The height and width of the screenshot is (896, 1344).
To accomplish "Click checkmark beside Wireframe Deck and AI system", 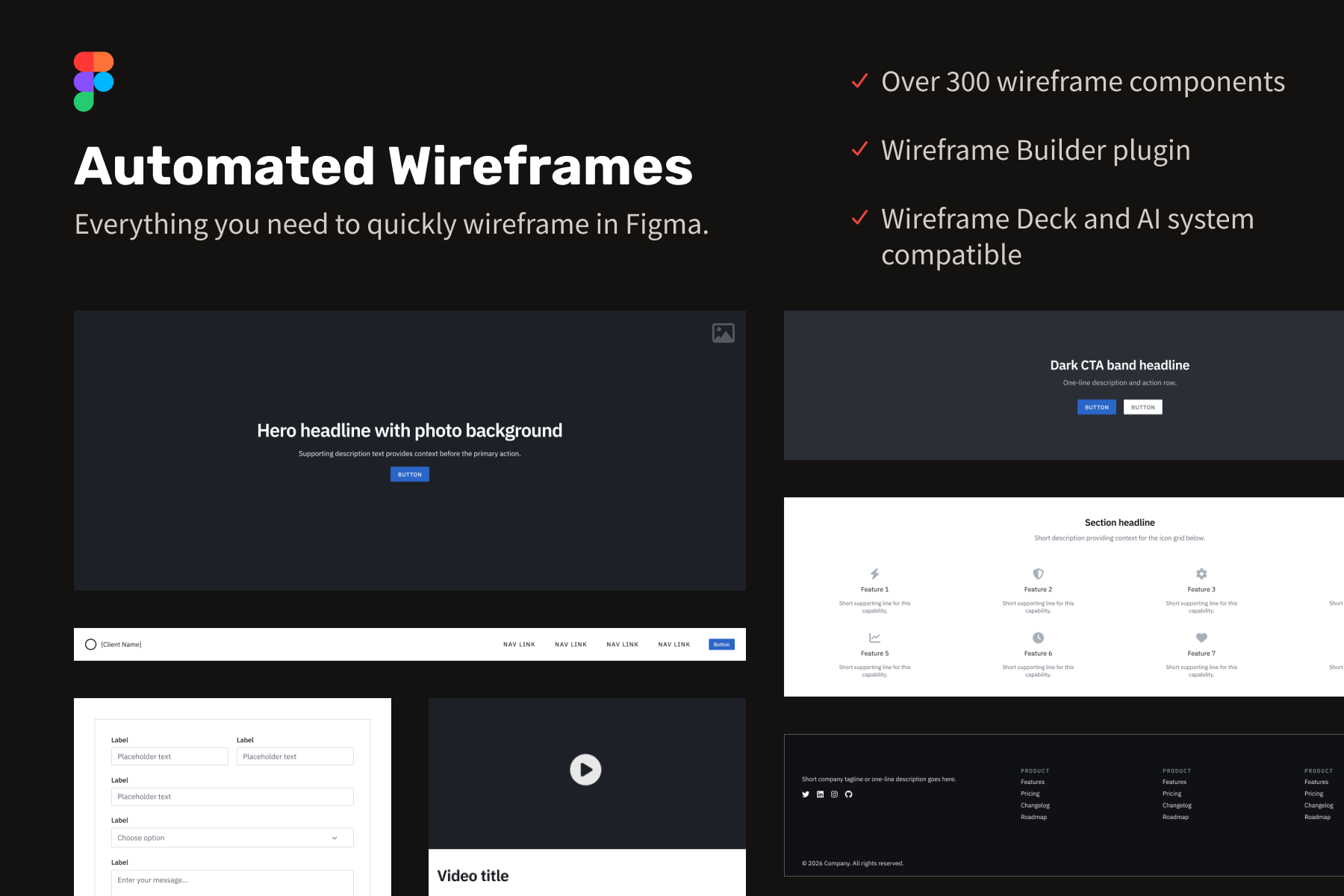I will (x=859, y=218).
